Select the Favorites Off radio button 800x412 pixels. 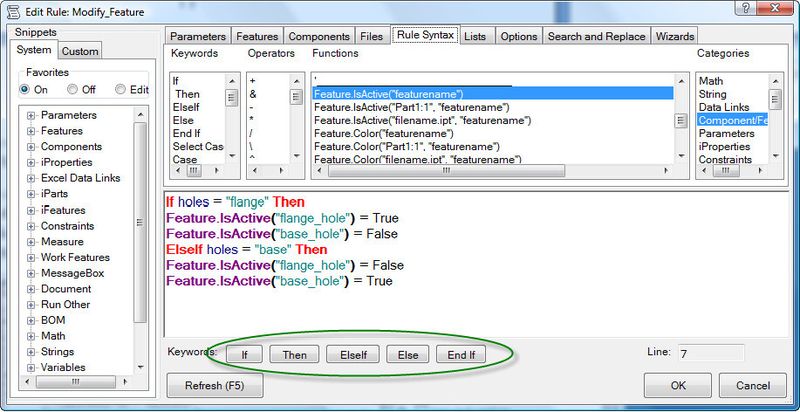[72, 89]
